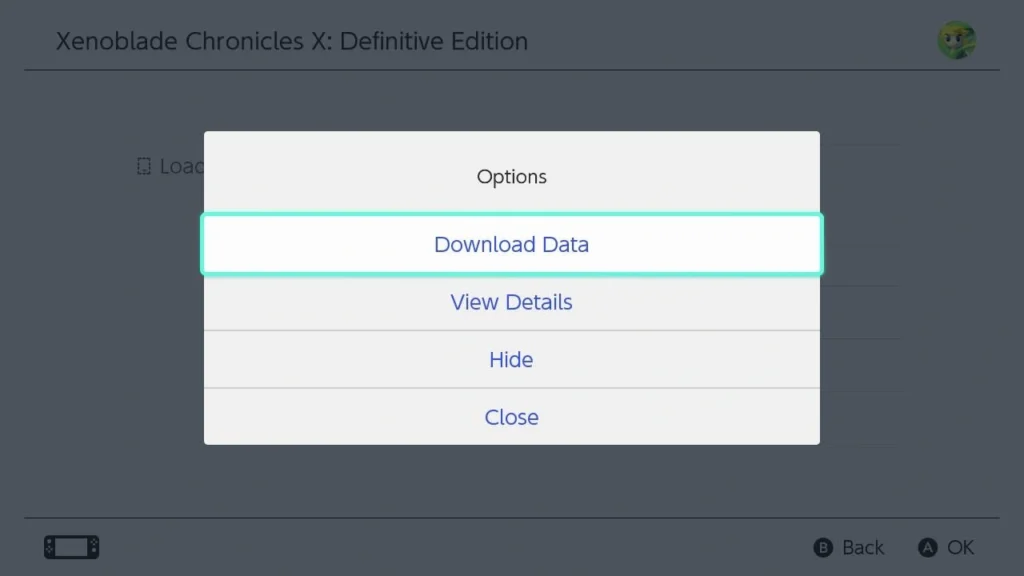Click the divider between Hide and Close
The height and width of the screenshot is (576, 1024).
pos(511,388)
